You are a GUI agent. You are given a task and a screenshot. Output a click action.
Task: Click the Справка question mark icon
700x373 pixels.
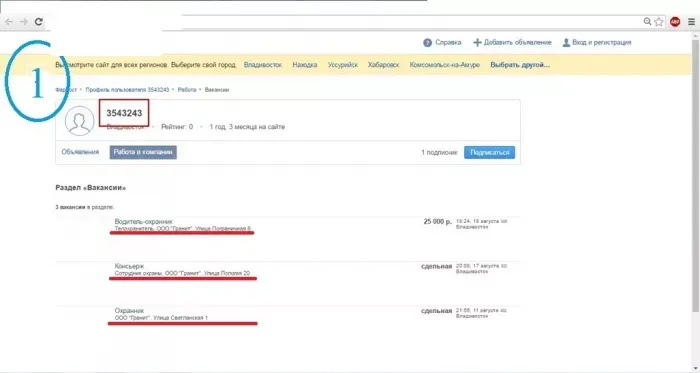[427, 43]
